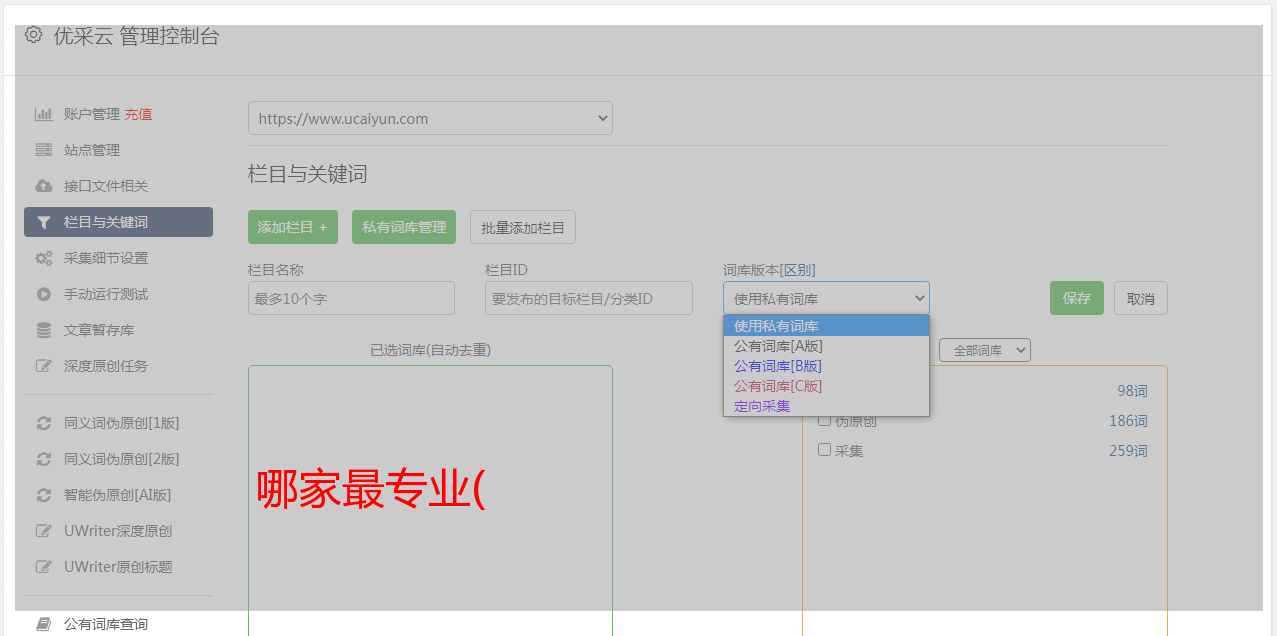Tick the 伪原创 checkbox
Viewport: 1277px width, 636px height.
point(825,421)
